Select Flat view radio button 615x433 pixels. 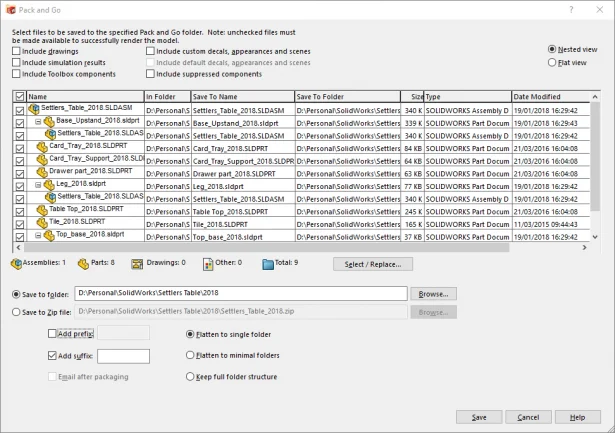(x=554, y=62)
